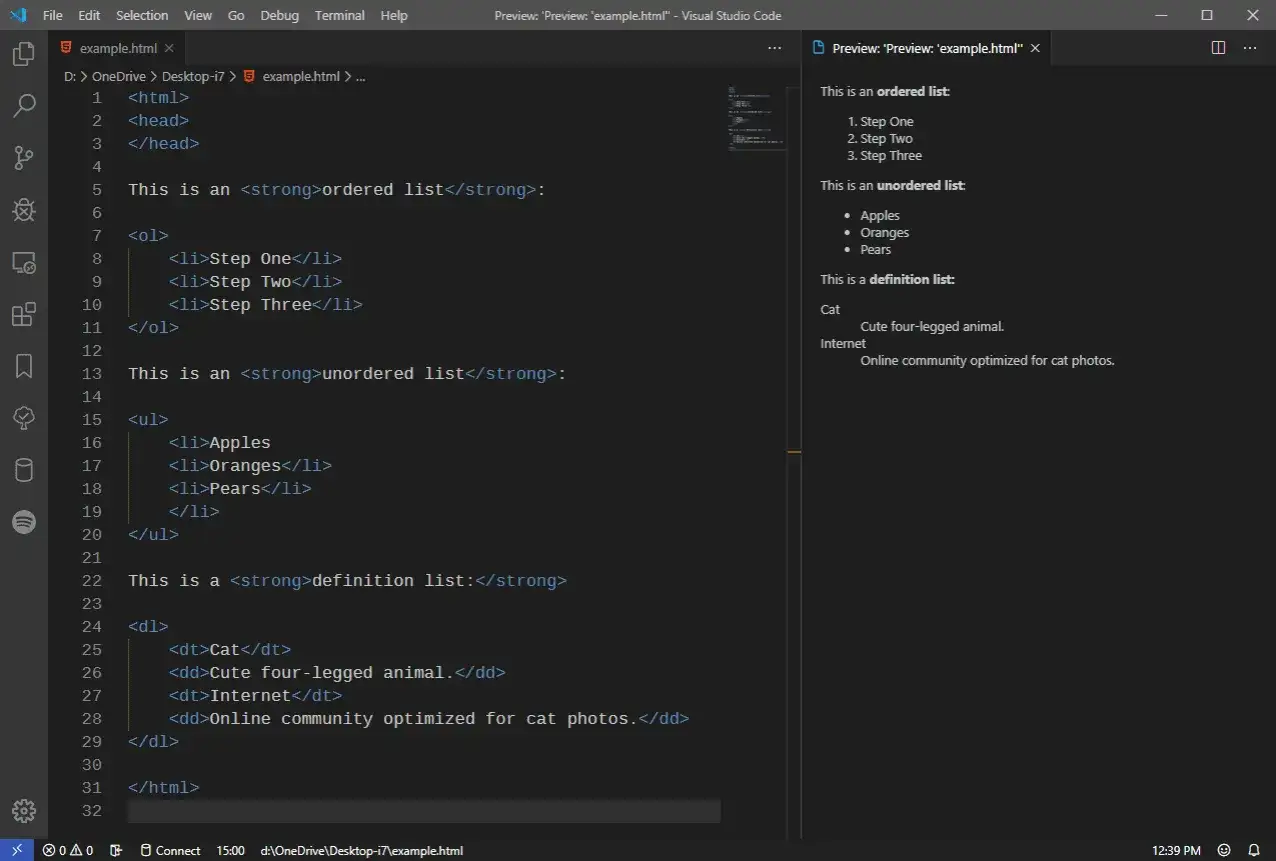Screen dimensions: 1276x861
Task: Click the Connect database status item
Action: coord(170,850)
